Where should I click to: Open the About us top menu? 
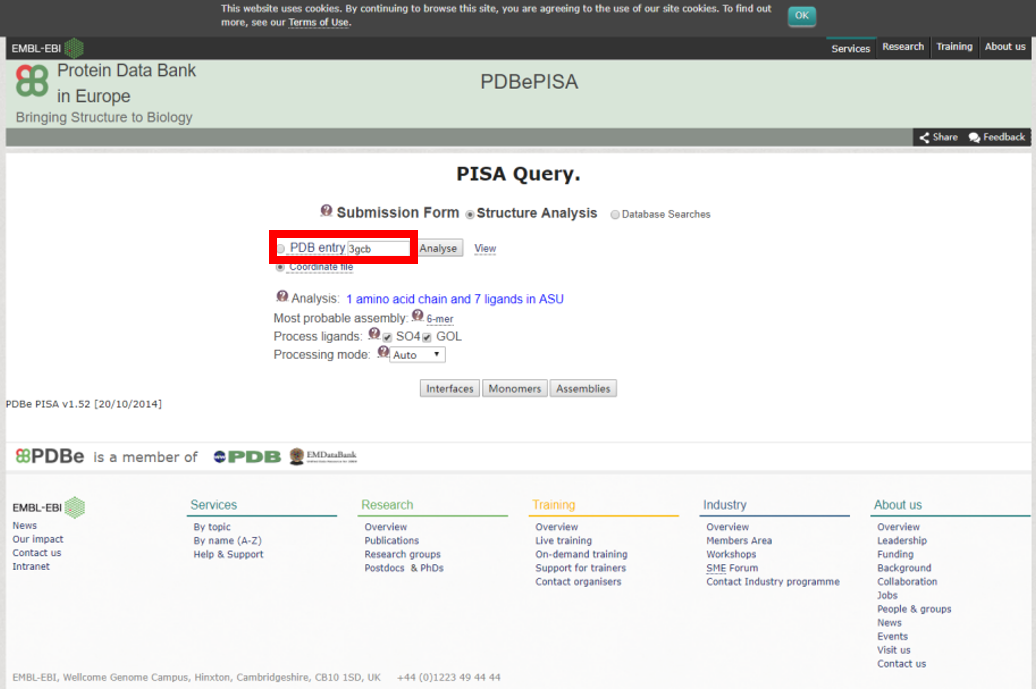coord(1005,47)
